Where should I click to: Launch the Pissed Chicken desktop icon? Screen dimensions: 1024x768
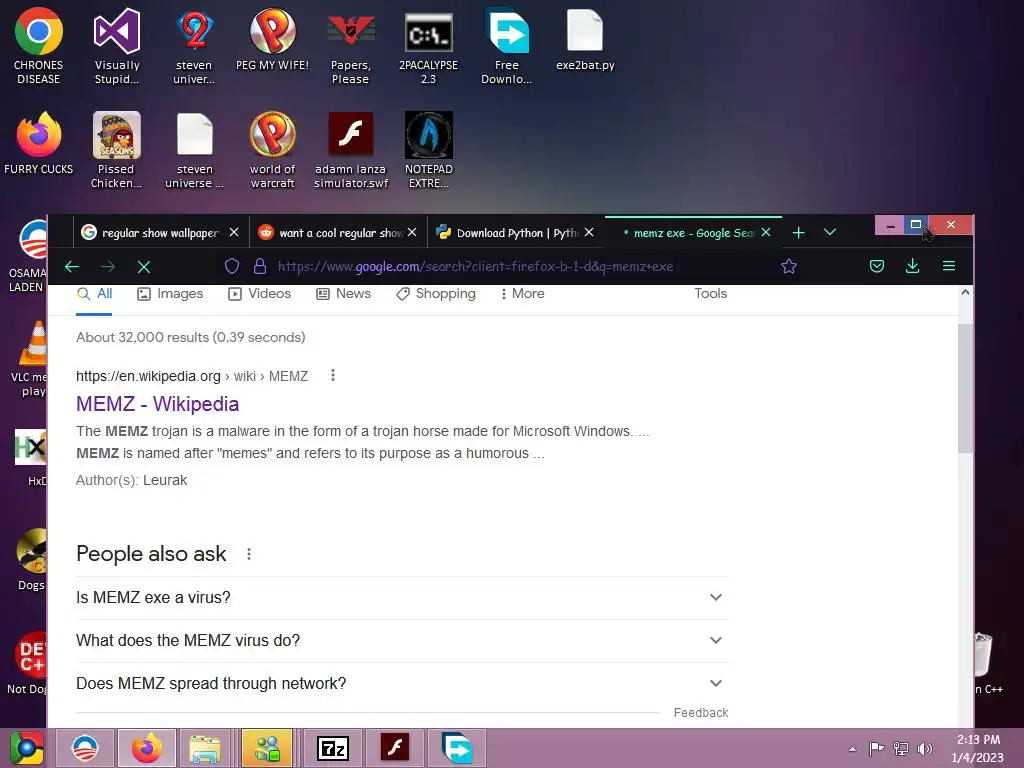click(116, 150)
